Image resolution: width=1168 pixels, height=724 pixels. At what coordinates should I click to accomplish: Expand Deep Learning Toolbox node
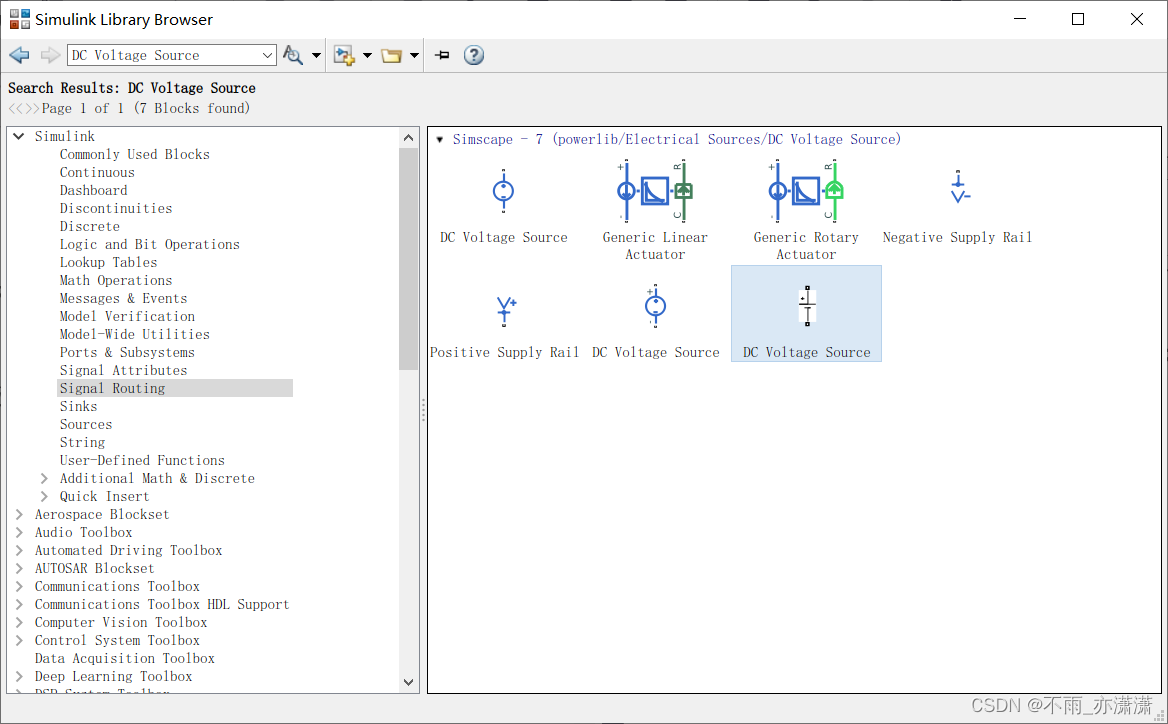coord(19,676)
